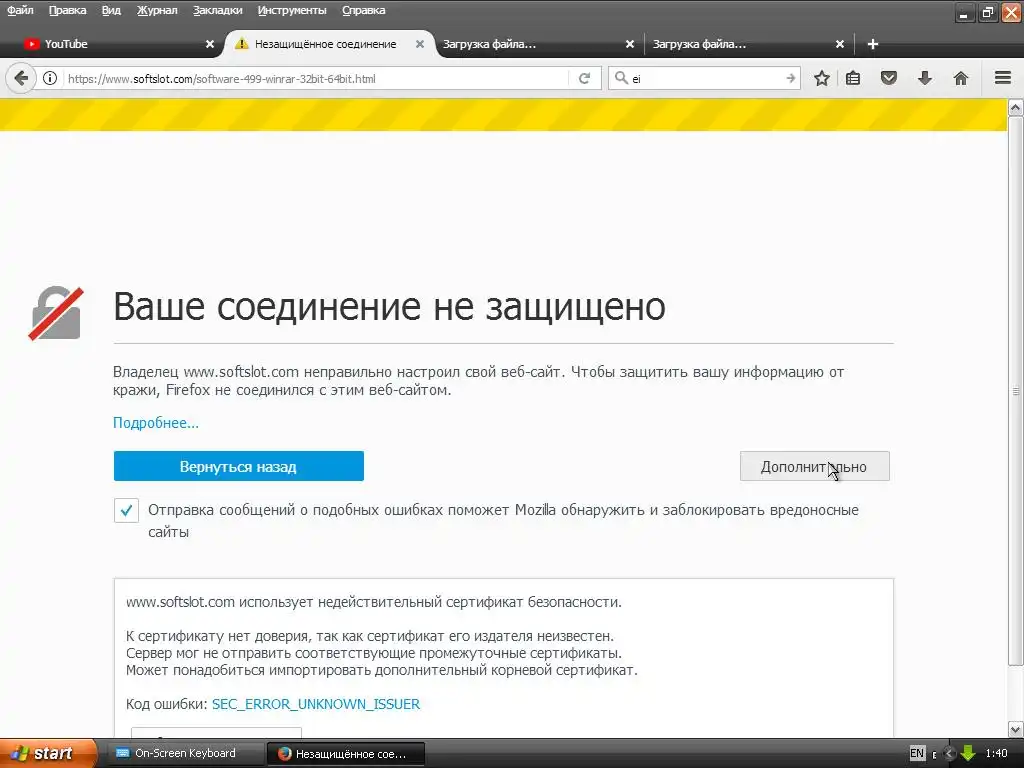Open the Закладки menu
This screenshot has width=1024, height=768.
pyautogui.click(x=217, y=10)
